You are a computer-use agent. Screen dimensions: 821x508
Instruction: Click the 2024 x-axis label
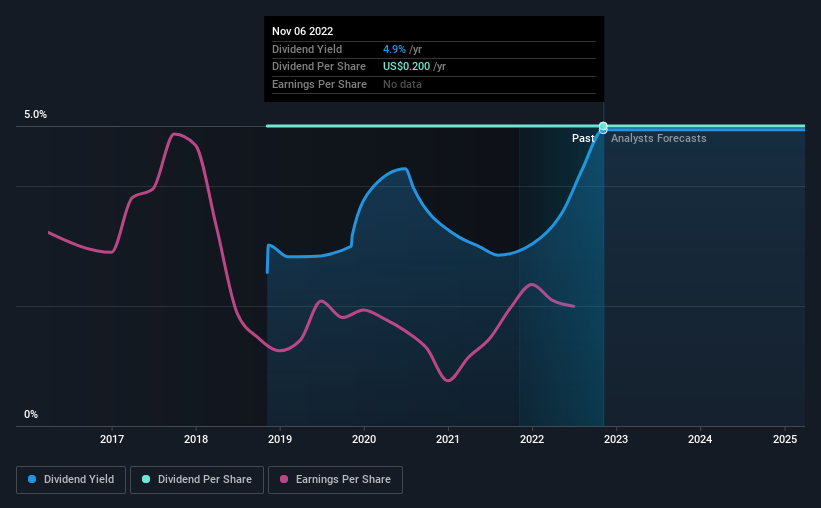[x=700, y=439]
